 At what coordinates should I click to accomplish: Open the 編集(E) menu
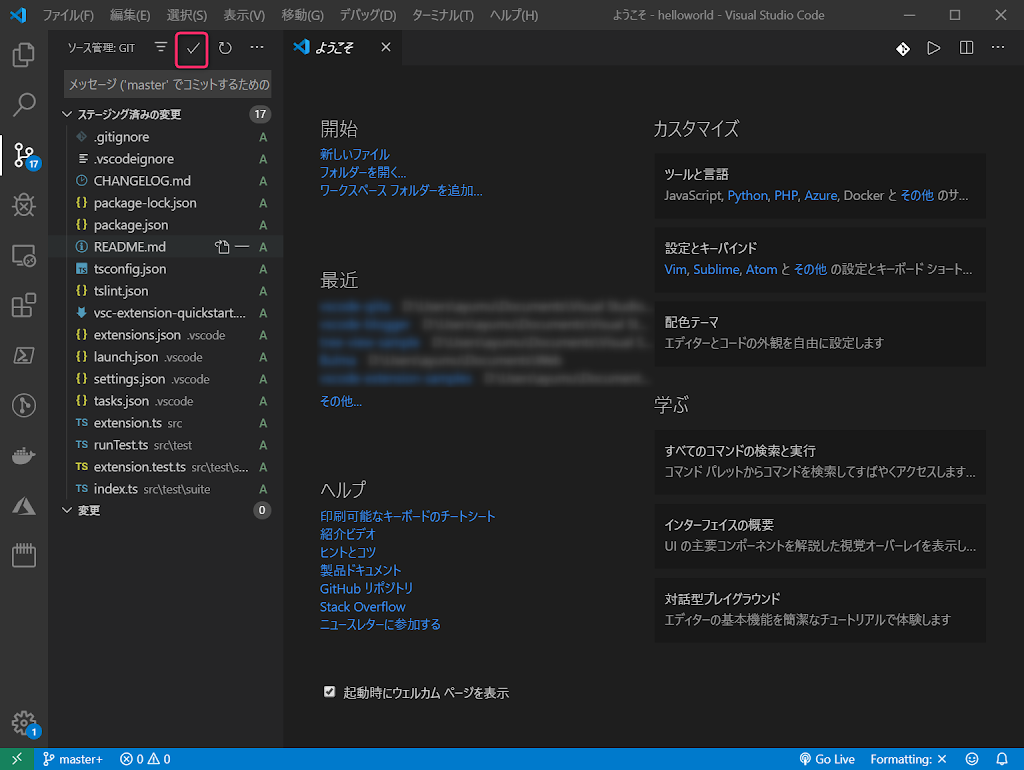[130, 15]
